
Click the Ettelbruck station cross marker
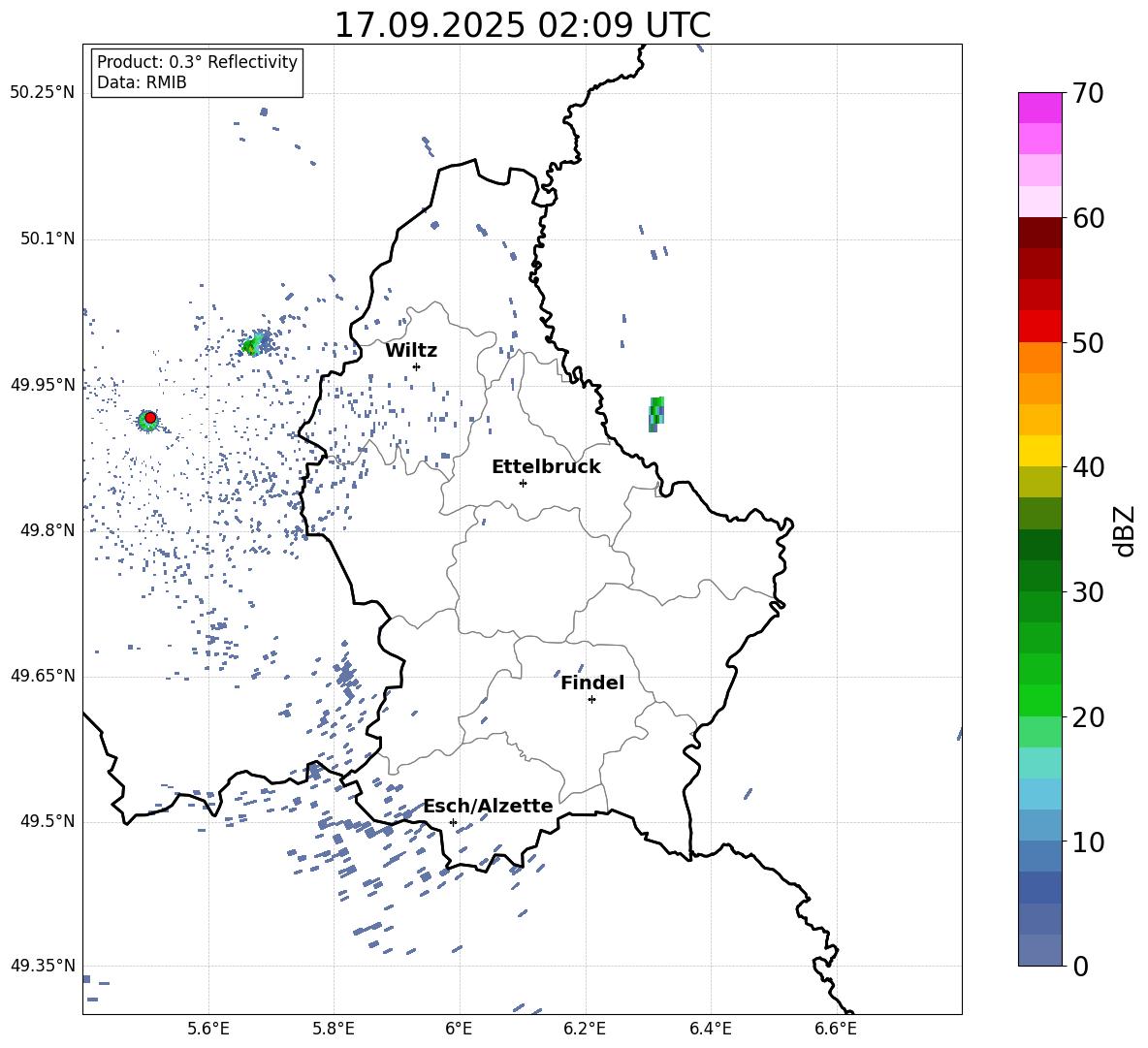tap(523, 483)
